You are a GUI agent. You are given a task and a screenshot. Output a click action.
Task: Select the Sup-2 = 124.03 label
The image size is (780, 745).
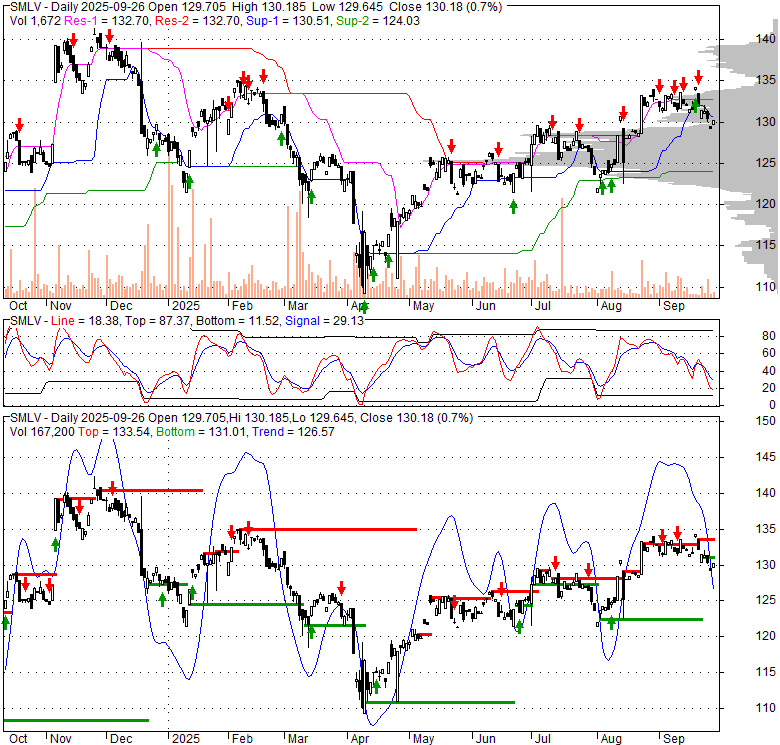[x=378, y=21]
